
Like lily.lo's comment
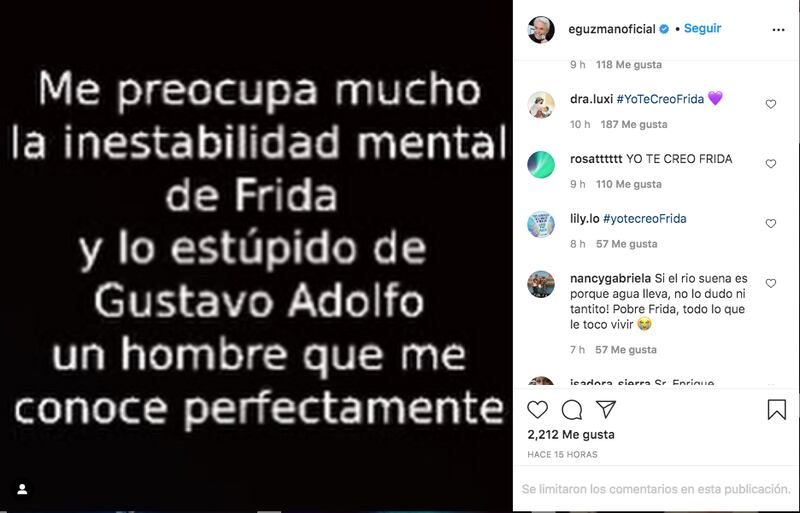click(x=770, y=224)
